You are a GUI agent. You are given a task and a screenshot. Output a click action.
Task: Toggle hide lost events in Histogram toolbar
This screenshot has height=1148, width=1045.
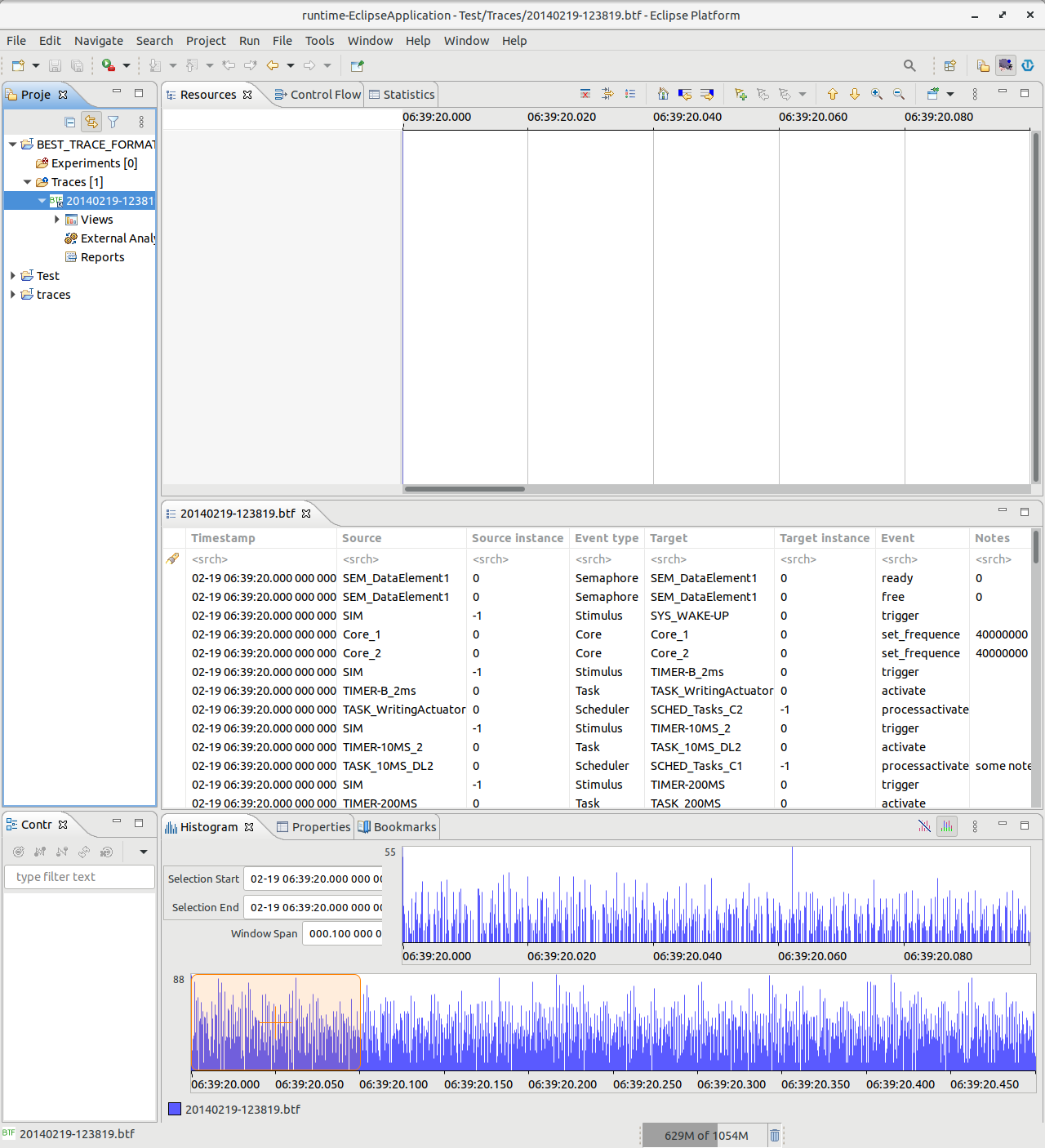[x=924, y=826]
